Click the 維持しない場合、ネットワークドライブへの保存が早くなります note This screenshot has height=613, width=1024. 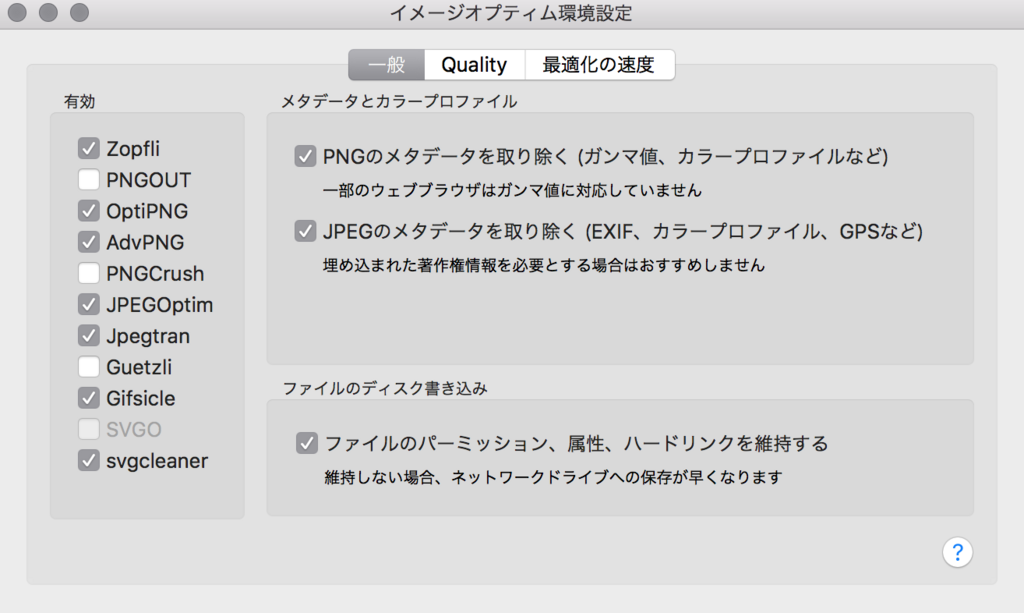tap(553, 477)
